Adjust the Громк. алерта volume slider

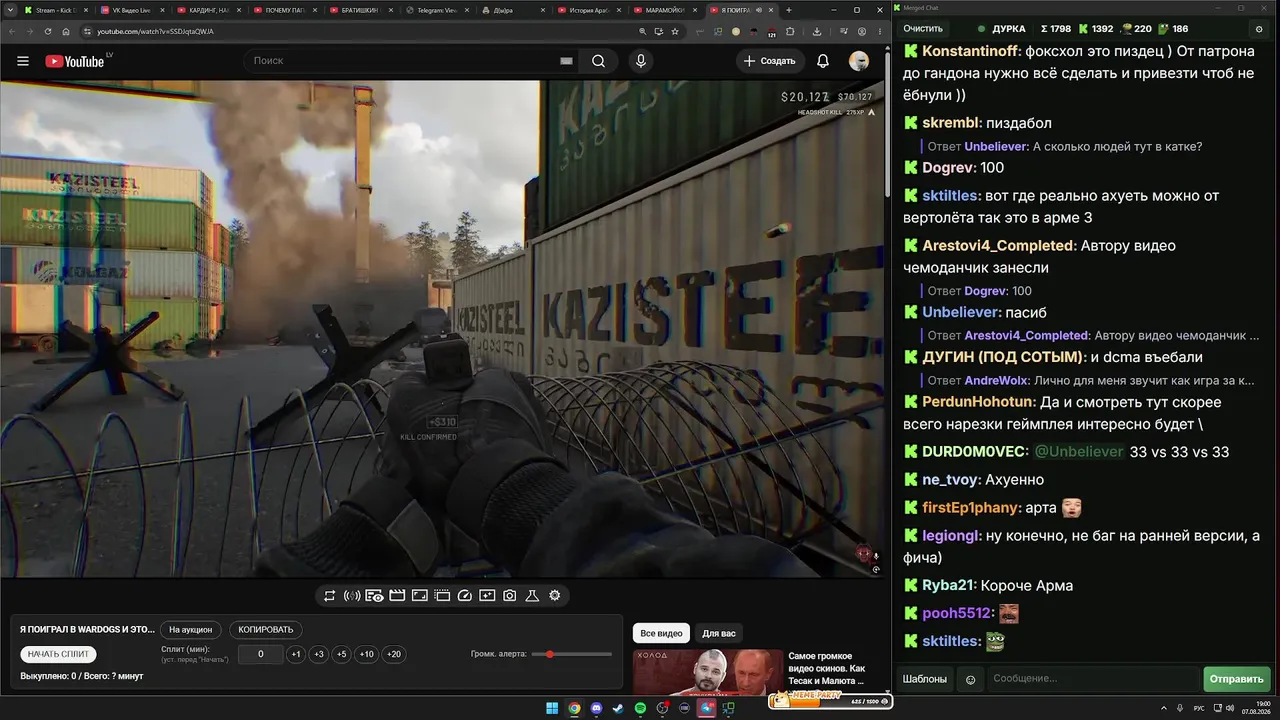tap(572, 654)
